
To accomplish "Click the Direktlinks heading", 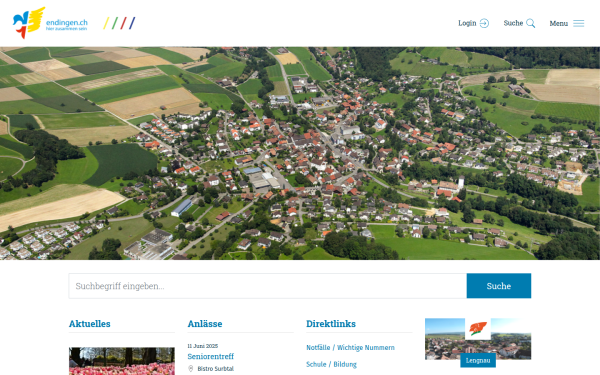I will pyautogui.click(x=331, y=324).
